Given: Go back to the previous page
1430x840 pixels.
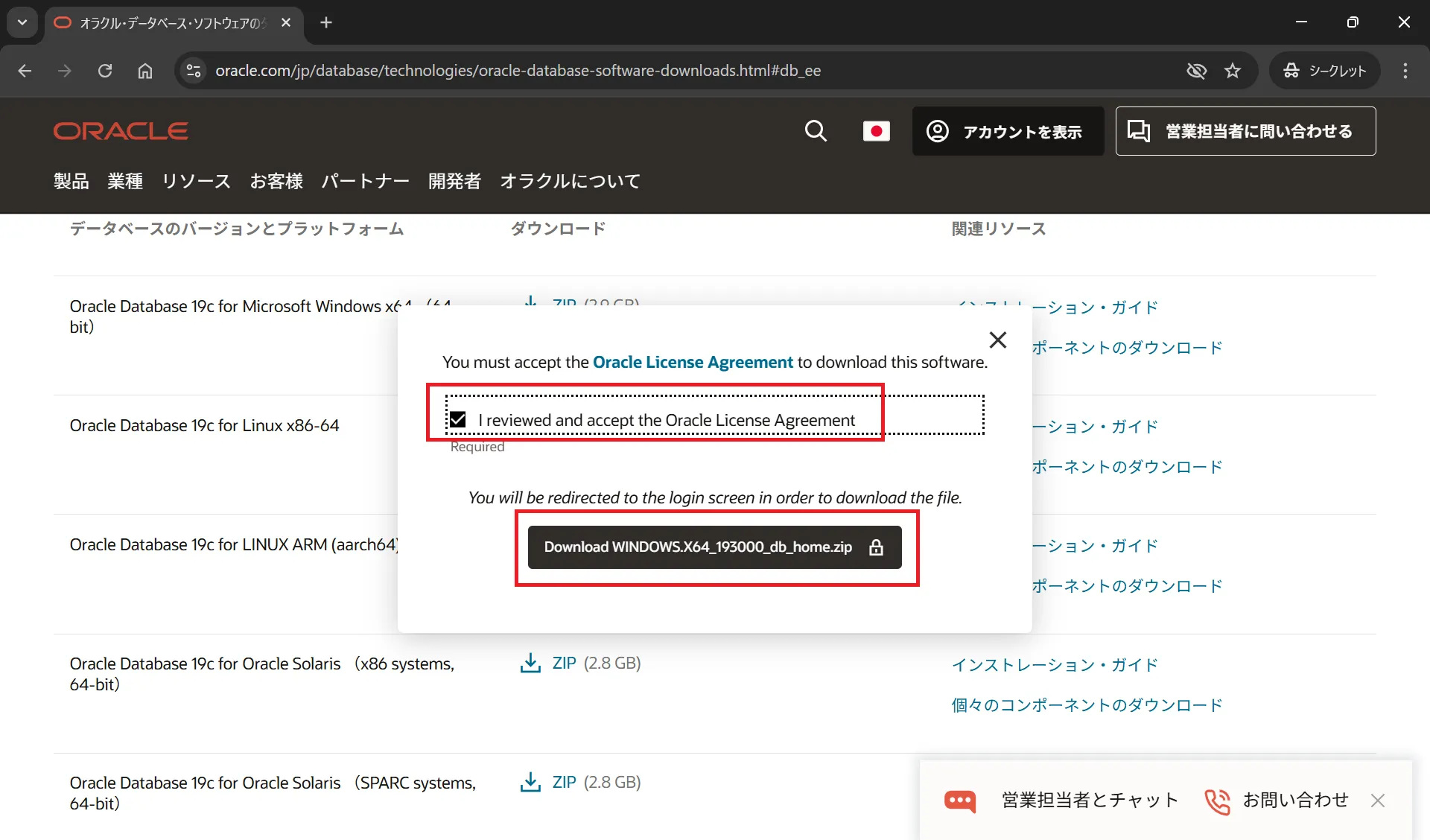Looking at the screenshot, I should click(25, 71).
